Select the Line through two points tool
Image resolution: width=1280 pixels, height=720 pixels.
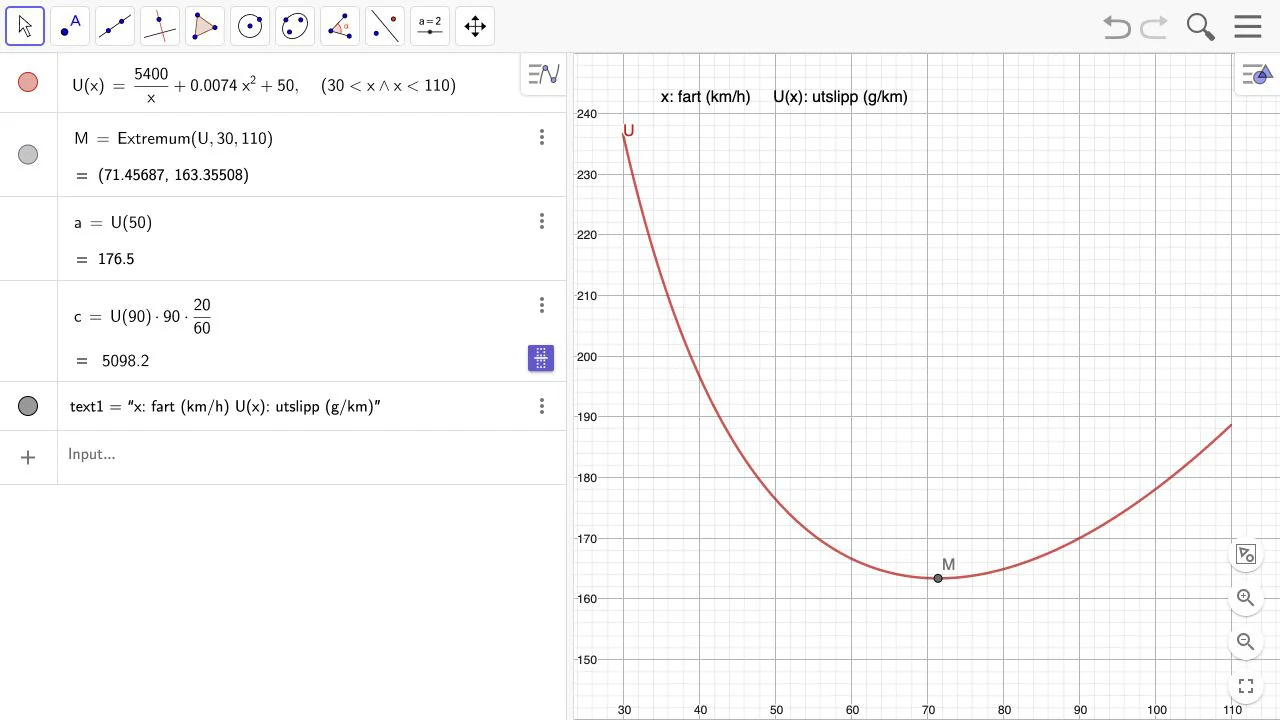(x=115, y=26)
